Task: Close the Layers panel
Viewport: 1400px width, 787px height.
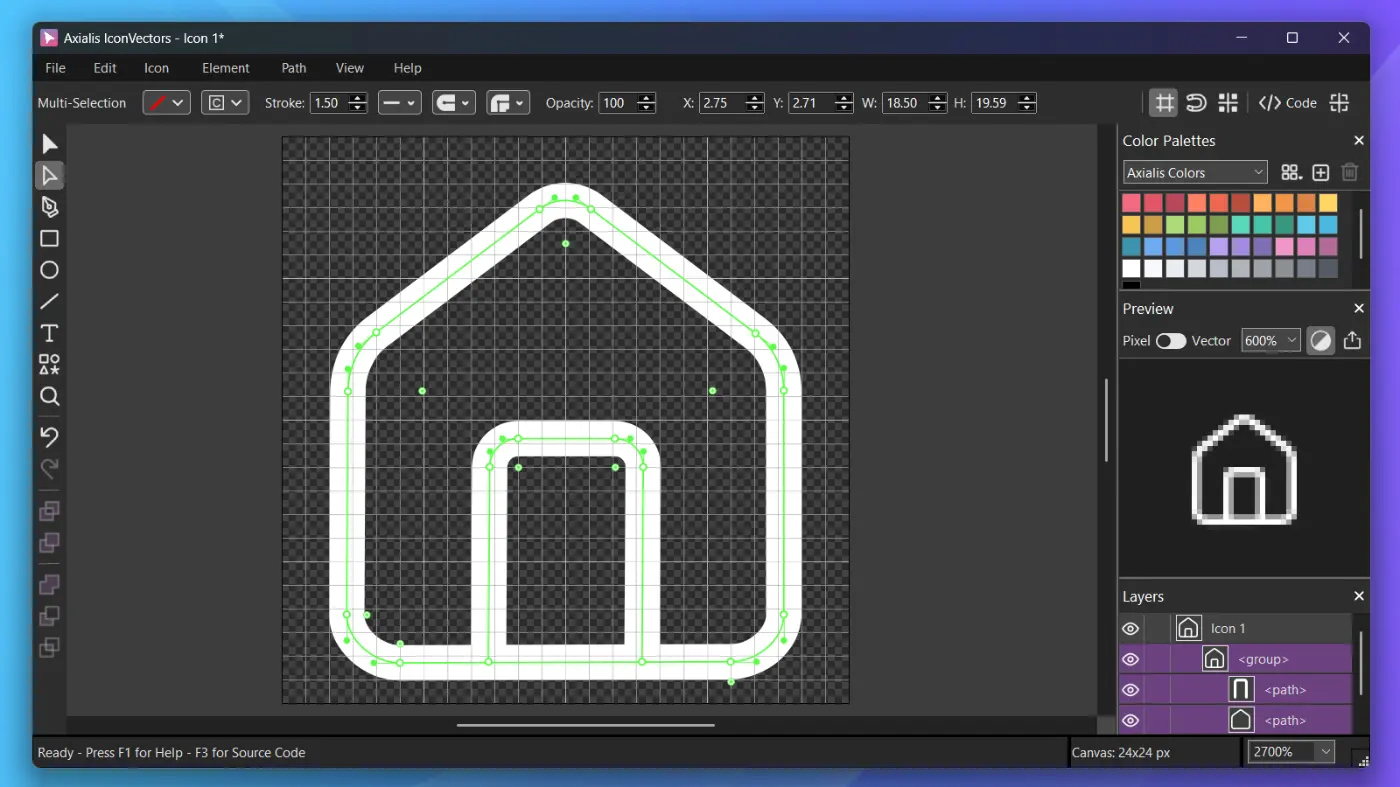Action: (x=1358, y=596)
